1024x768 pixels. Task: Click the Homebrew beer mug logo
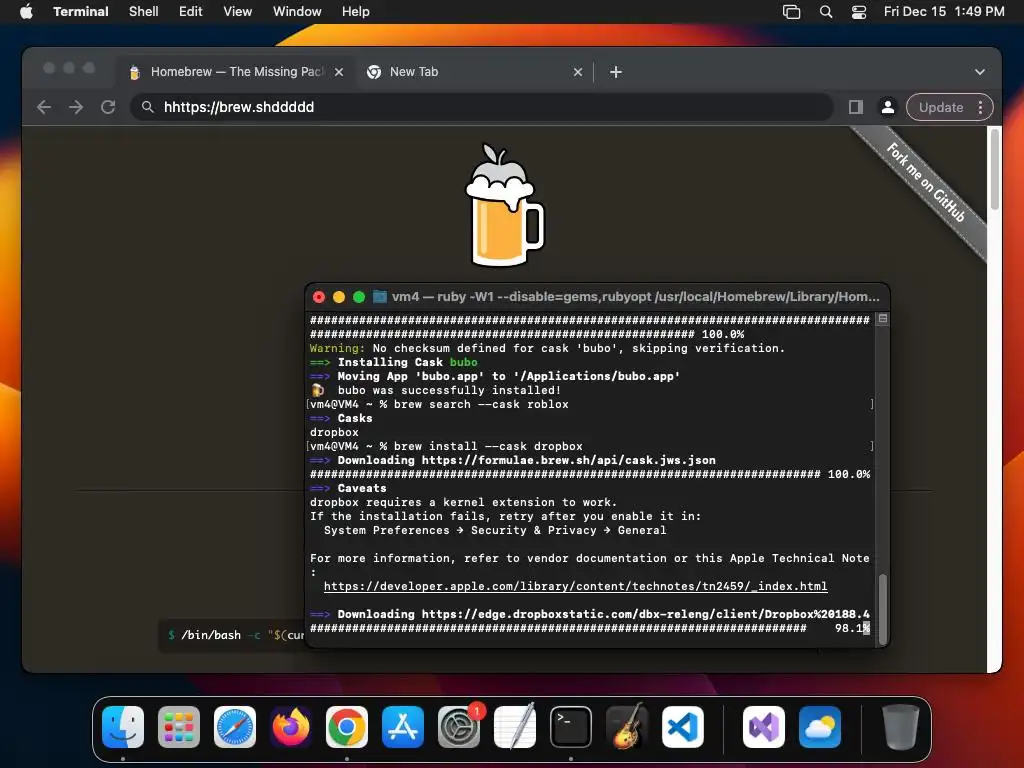[x=504, y=205]
